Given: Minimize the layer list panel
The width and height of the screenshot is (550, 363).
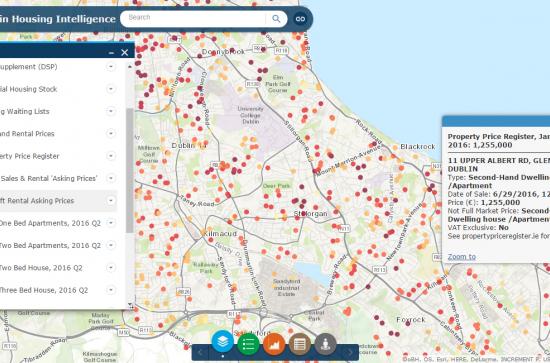Looking at the screenshot, I should [x=112, y=53].
